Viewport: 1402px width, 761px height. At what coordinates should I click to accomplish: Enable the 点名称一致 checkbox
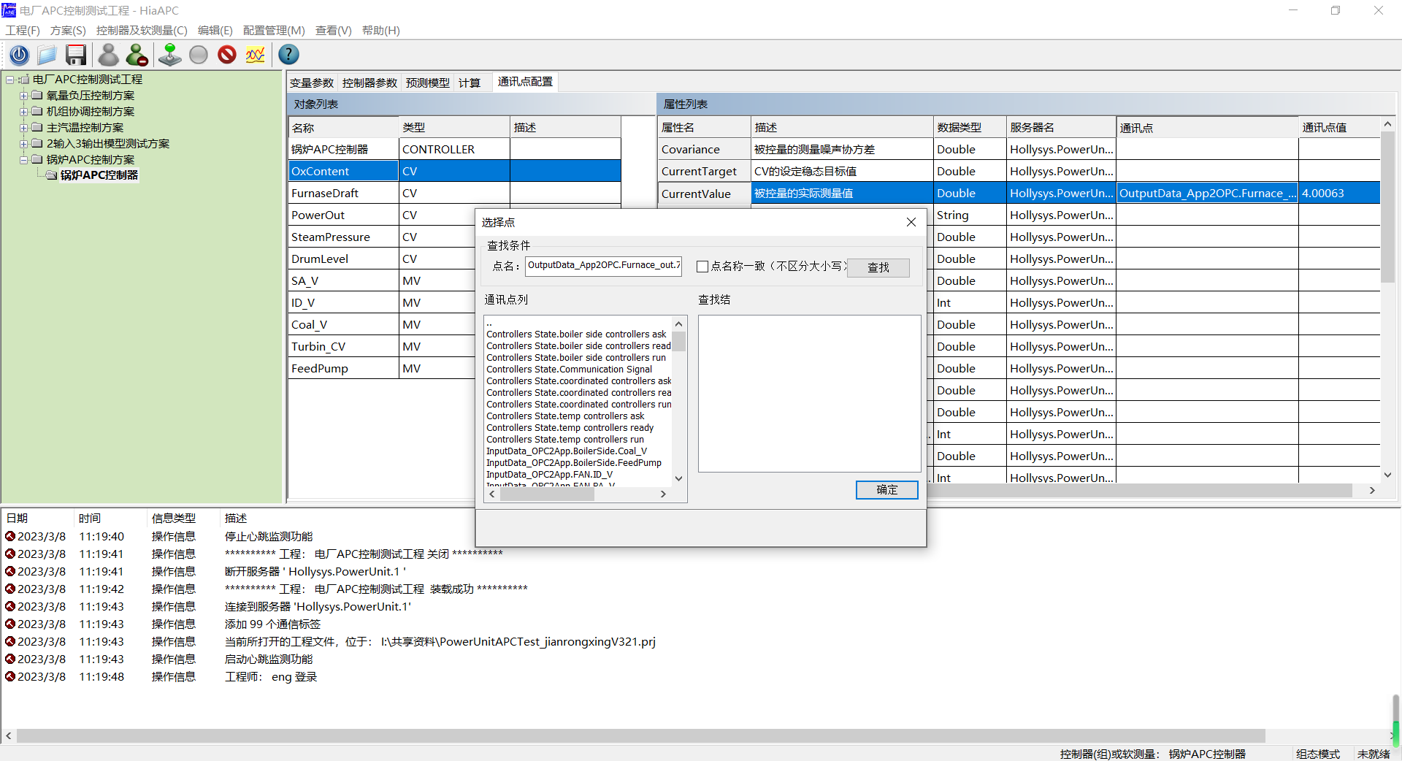point(702,267)
